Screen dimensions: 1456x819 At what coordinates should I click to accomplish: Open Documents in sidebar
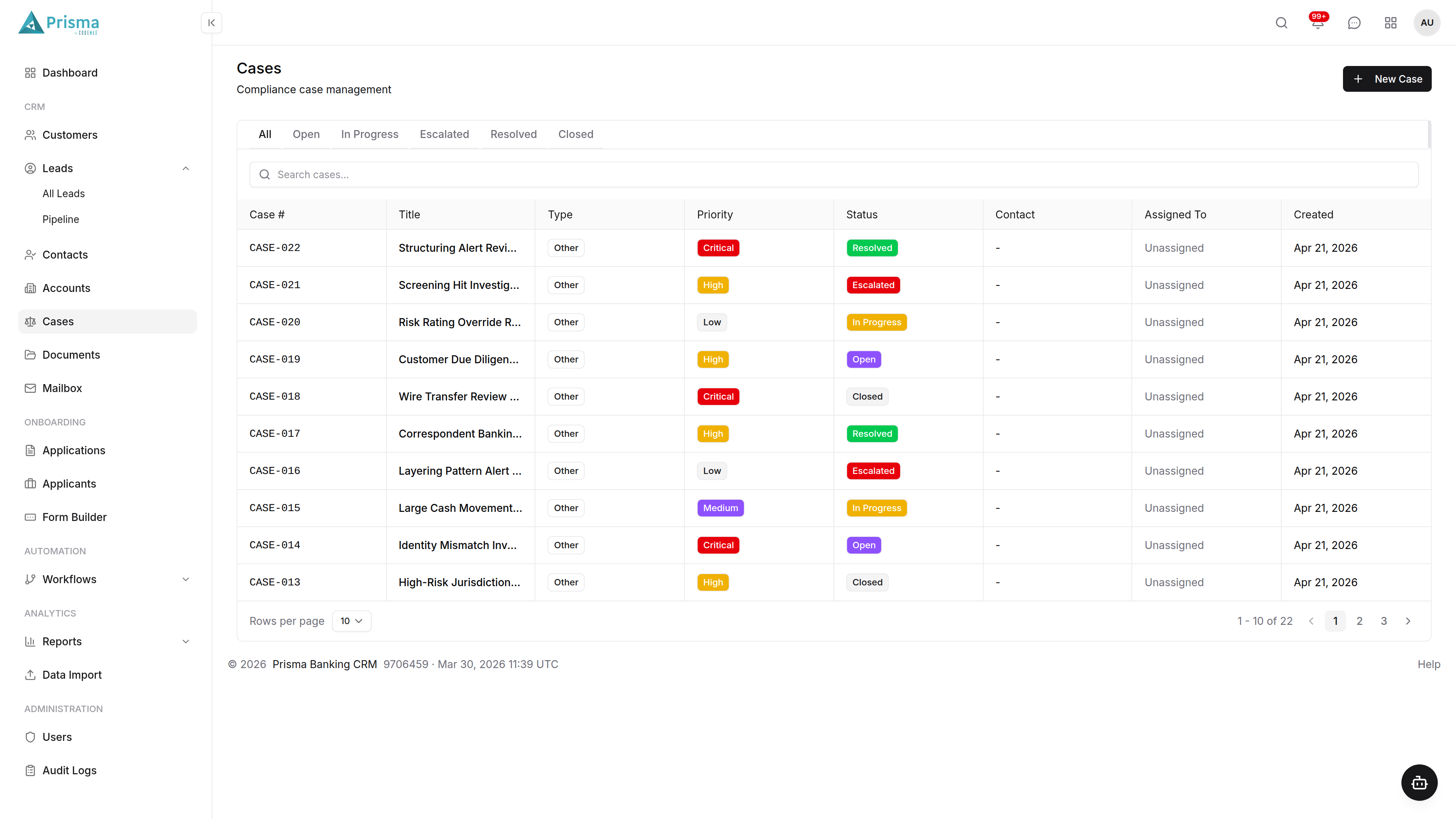[107, 355]
